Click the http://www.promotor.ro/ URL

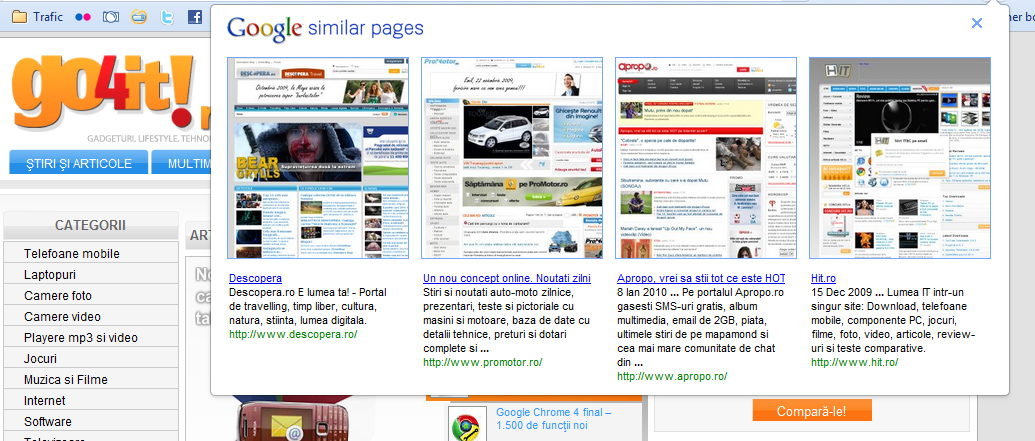pos(483,362)
